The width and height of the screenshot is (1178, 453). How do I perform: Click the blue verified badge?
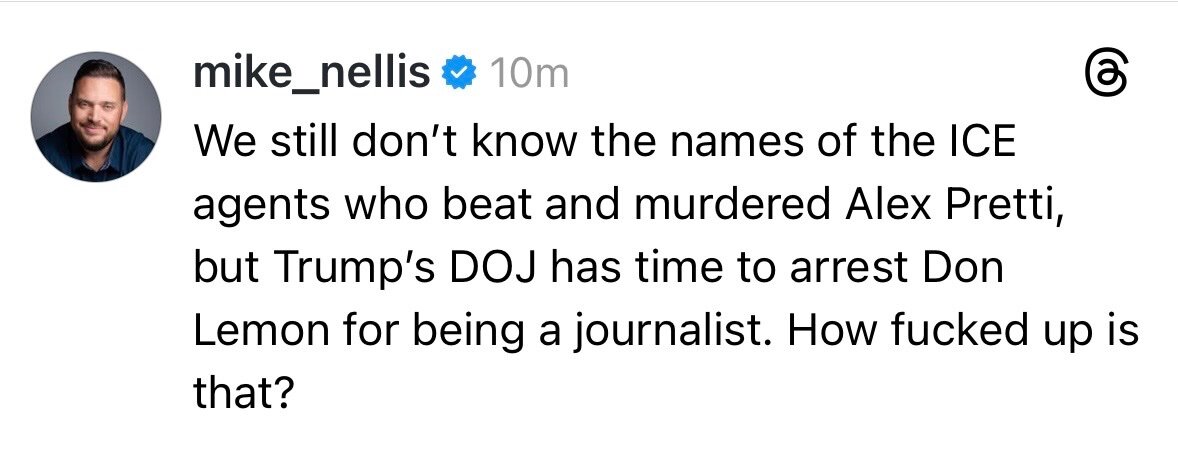(459, 74)
